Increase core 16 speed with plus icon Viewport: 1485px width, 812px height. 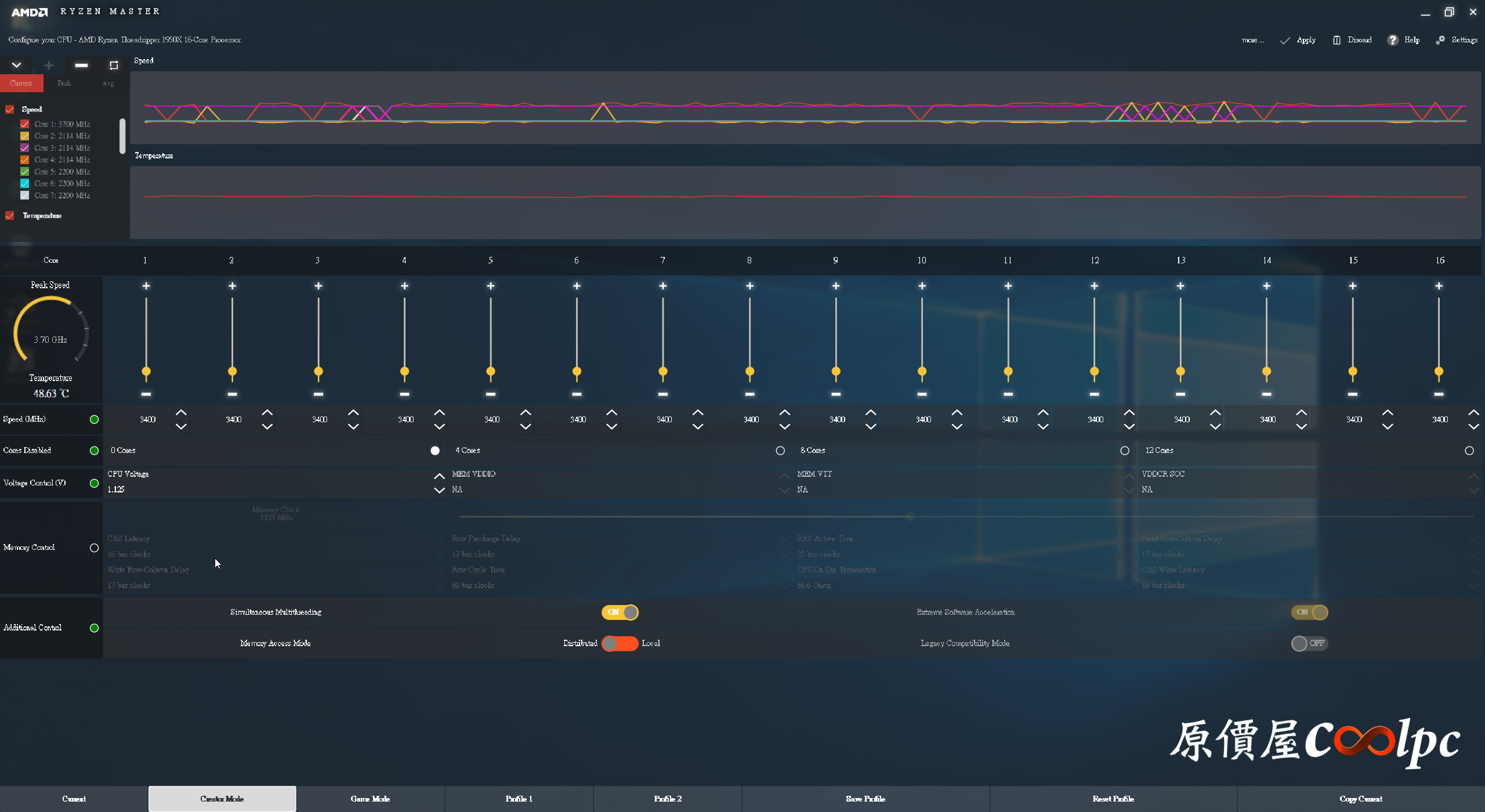point(1439,286)
